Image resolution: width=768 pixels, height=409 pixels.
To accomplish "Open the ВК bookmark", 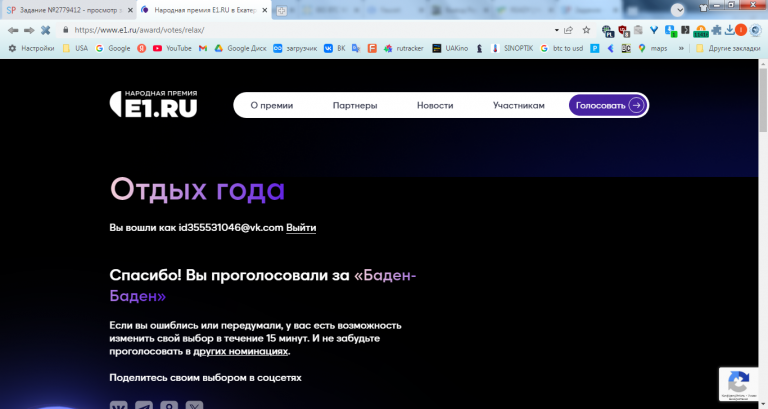I will coord(335,48).
